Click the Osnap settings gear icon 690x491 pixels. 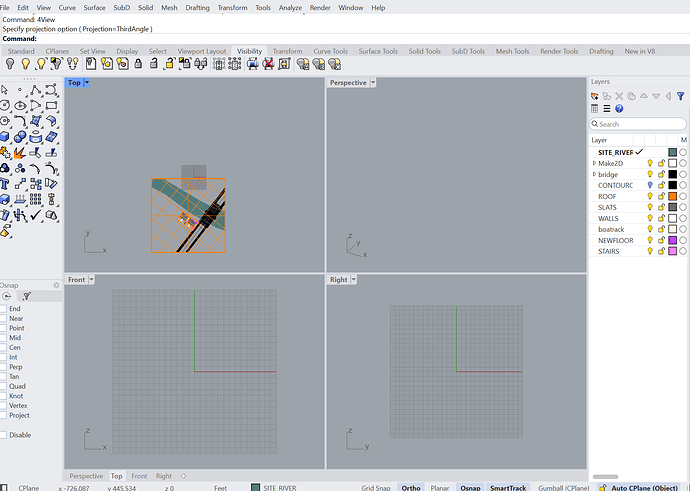click(x=56, y=285)
